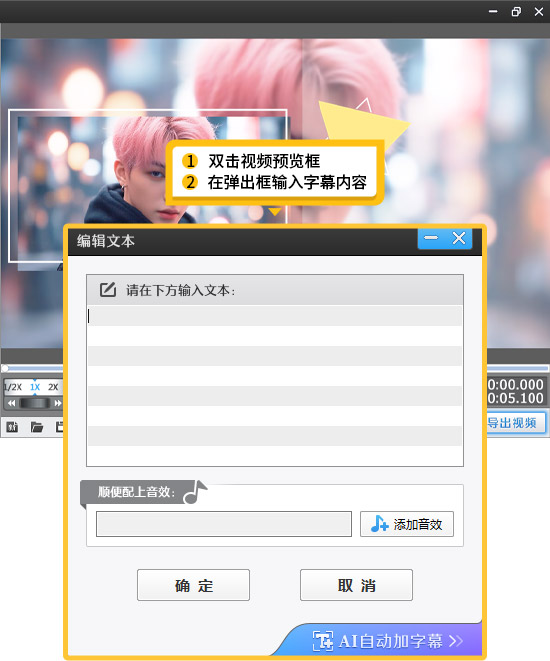The width and height of the screenshot is (550, 661).
Task: Click the rewind double-arrow button
Action: [11, 403]
